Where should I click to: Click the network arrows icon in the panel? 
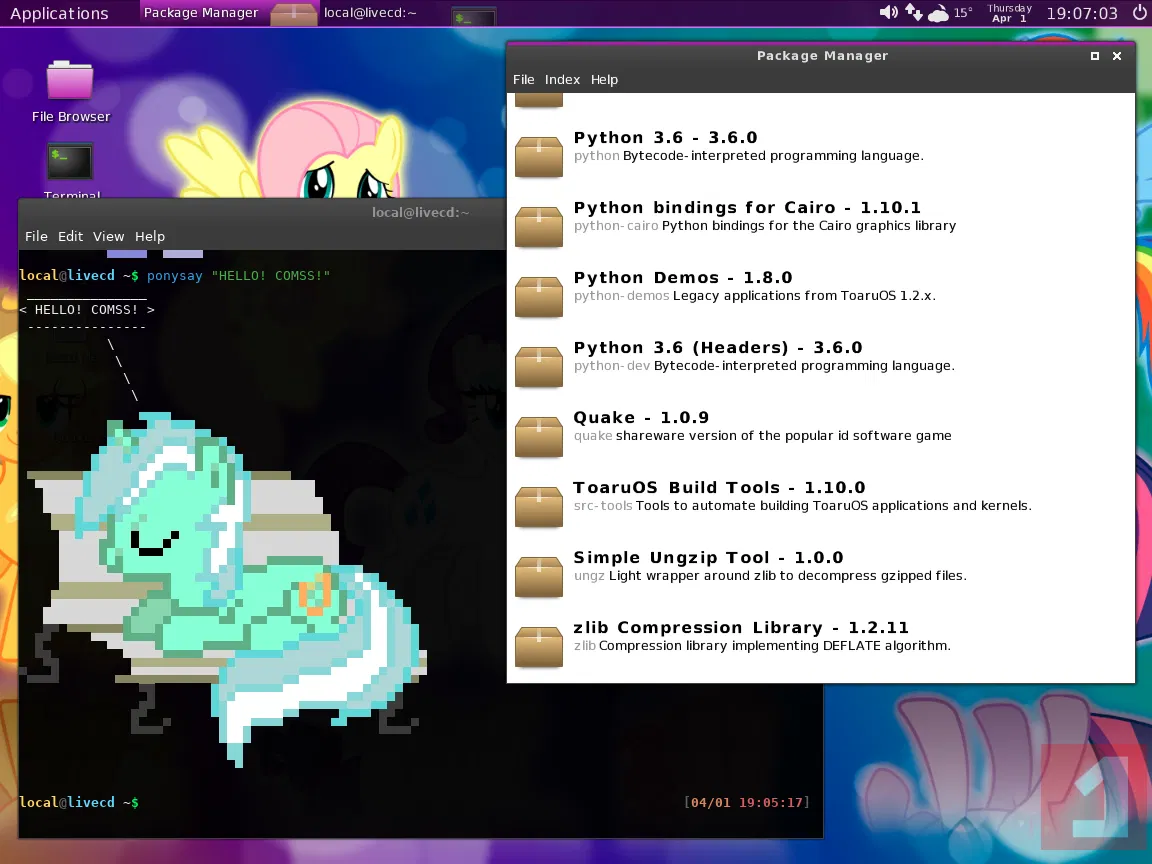pyautogui.click(x=913, y=12)
